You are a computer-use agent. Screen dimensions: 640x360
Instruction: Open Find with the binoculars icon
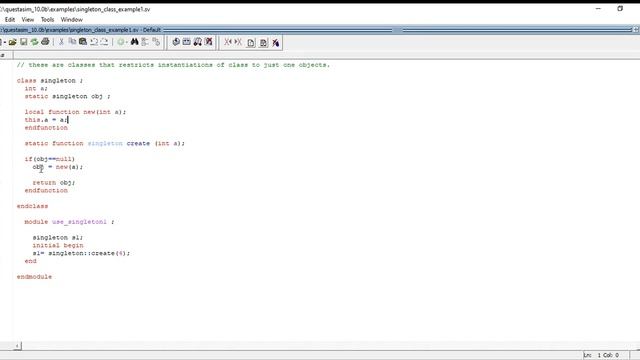134,42
